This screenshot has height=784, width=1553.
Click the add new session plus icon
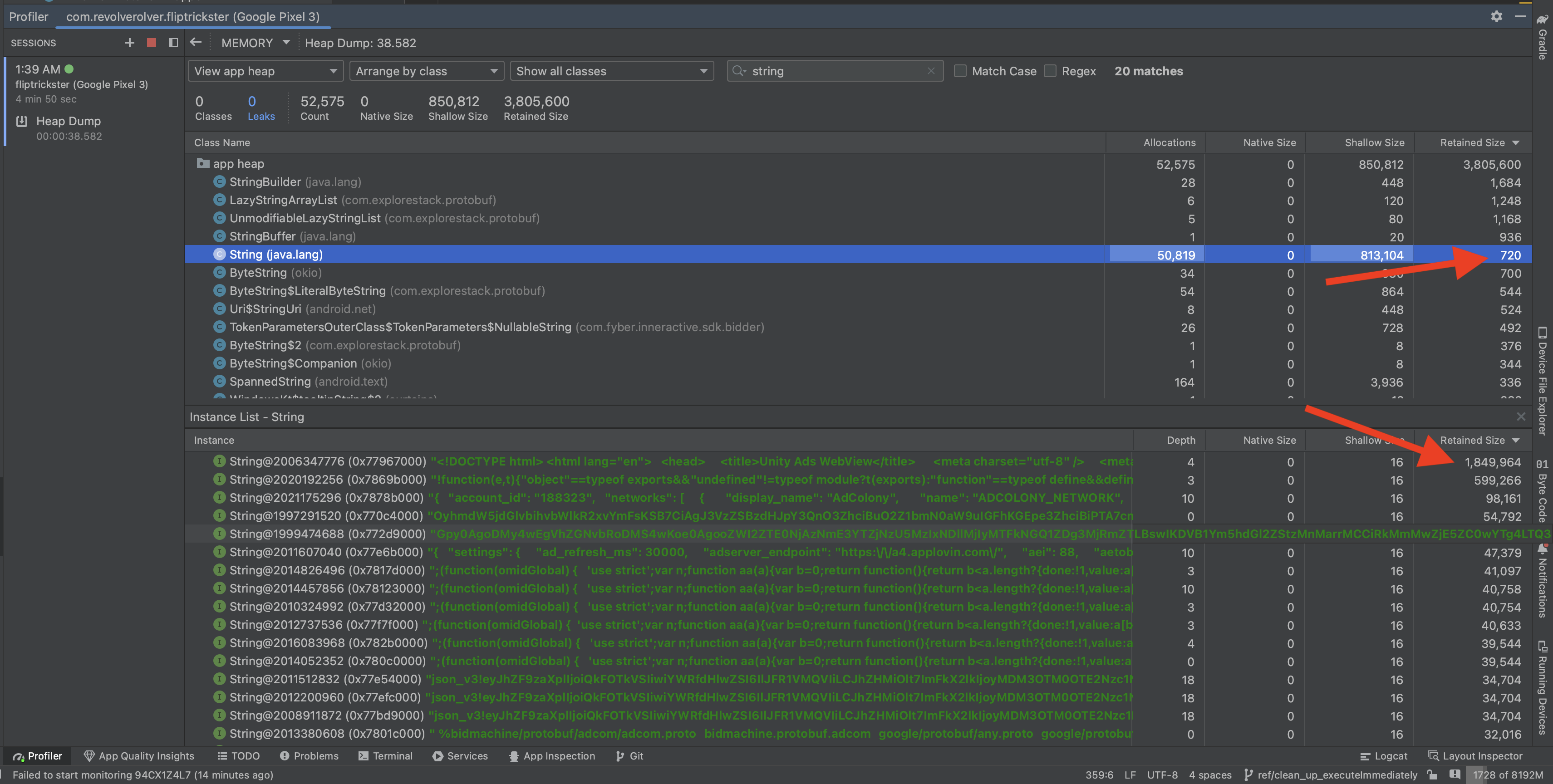click(129, 43)
